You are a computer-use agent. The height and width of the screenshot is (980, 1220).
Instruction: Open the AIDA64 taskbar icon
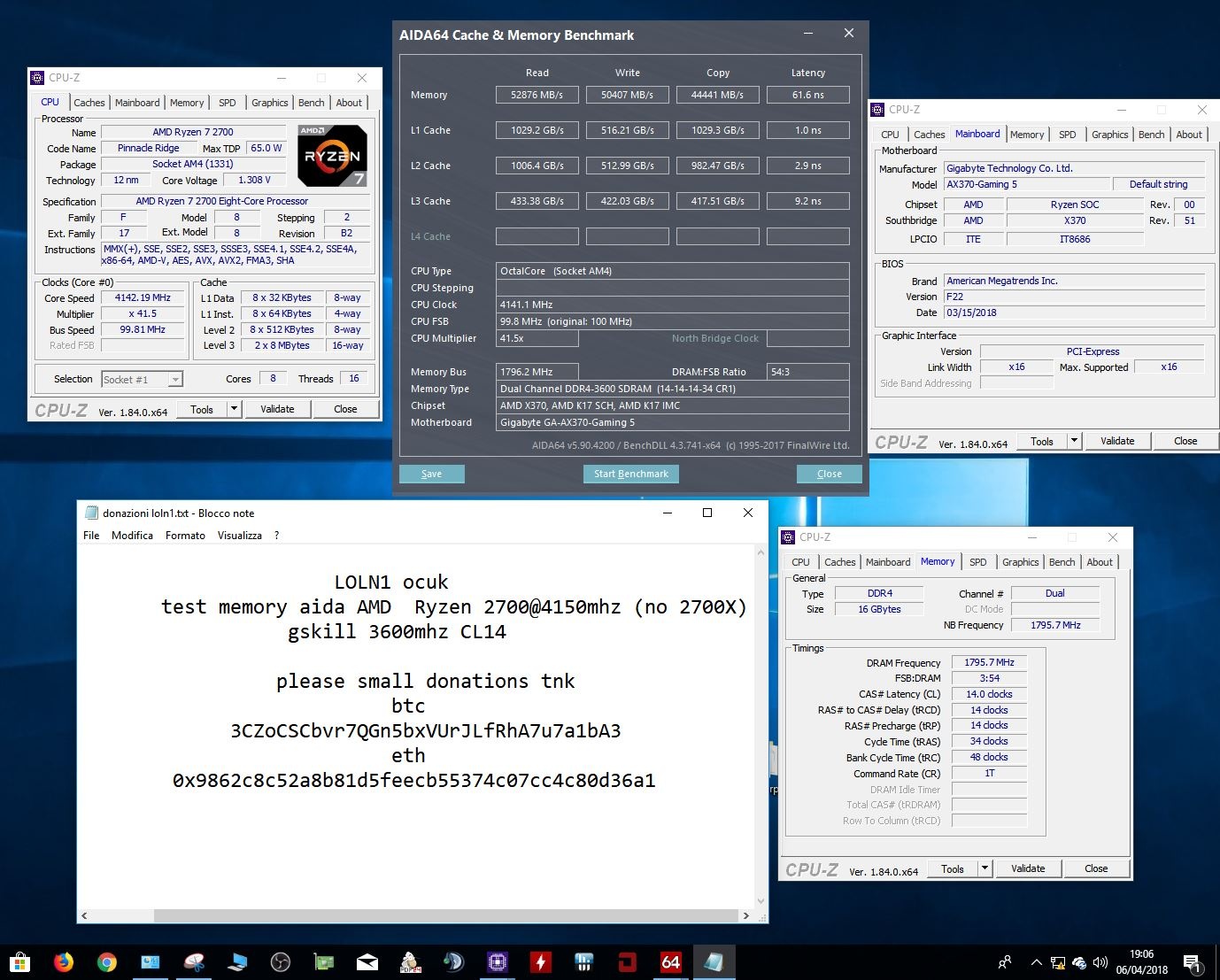tap(671, 962)
